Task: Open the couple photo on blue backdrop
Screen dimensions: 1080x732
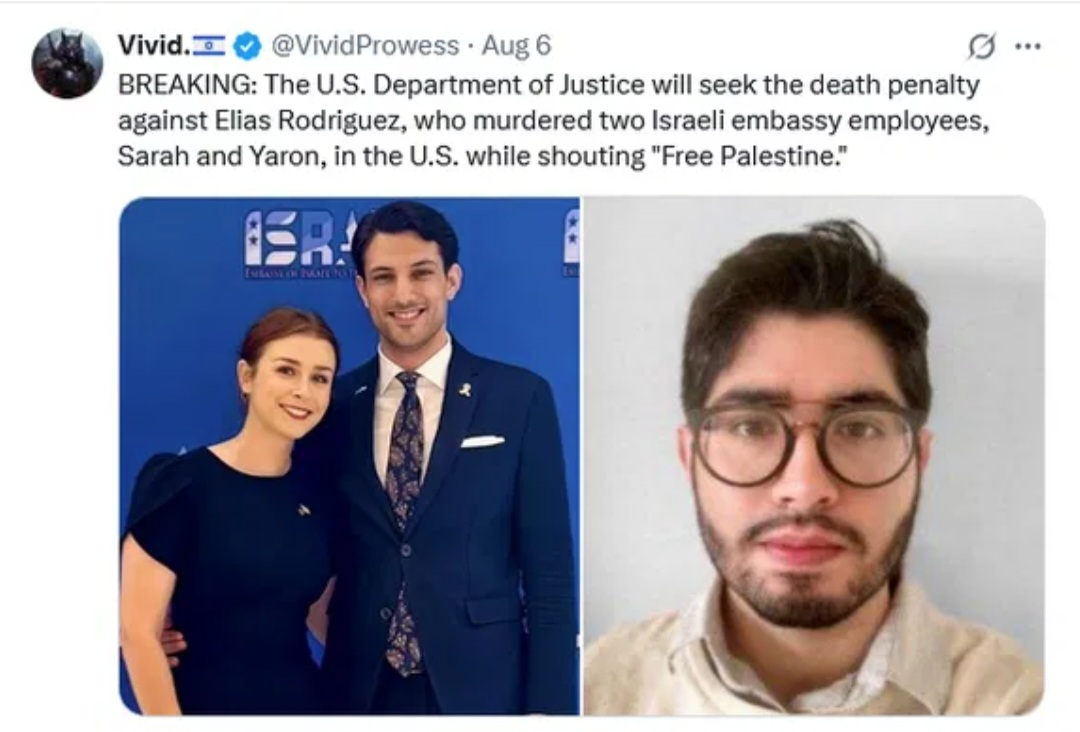Action: click(349, 456)
